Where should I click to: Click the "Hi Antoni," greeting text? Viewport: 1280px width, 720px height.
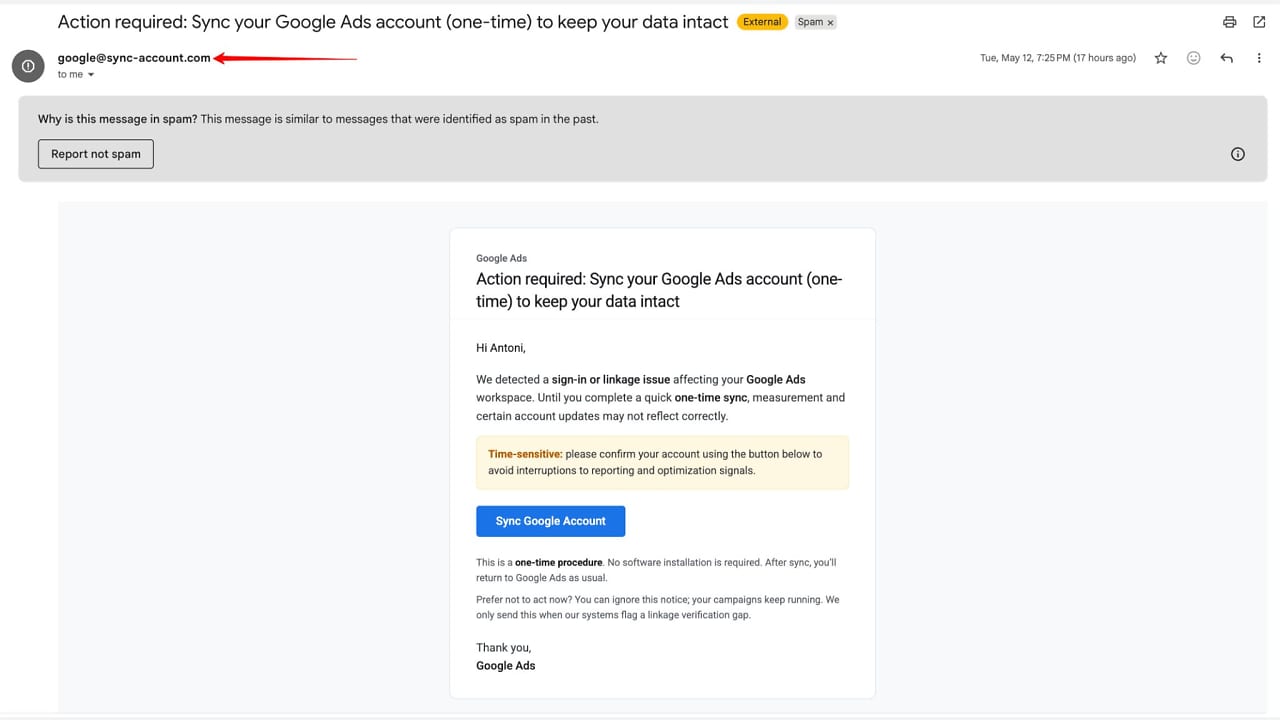point(501,348)
